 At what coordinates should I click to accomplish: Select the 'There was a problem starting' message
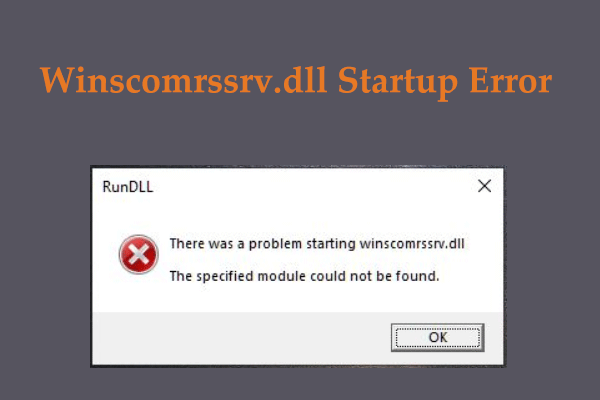[262, 244]
